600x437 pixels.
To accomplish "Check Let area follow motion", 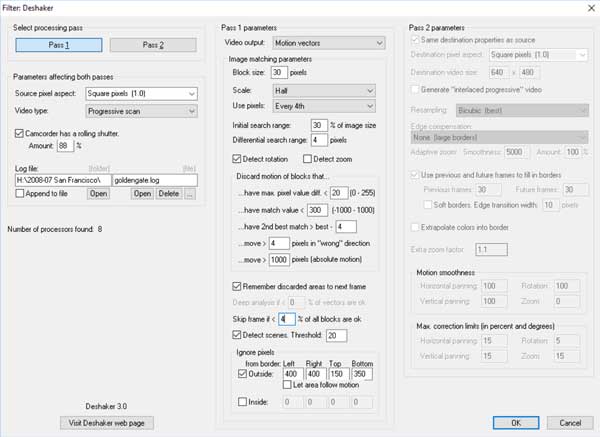I will 287,384.
